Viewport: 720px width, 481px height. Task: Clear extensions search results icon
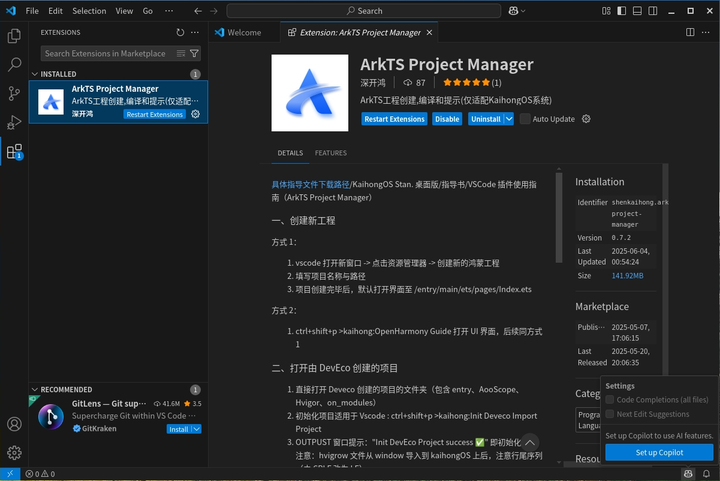(x=181, y=54)
